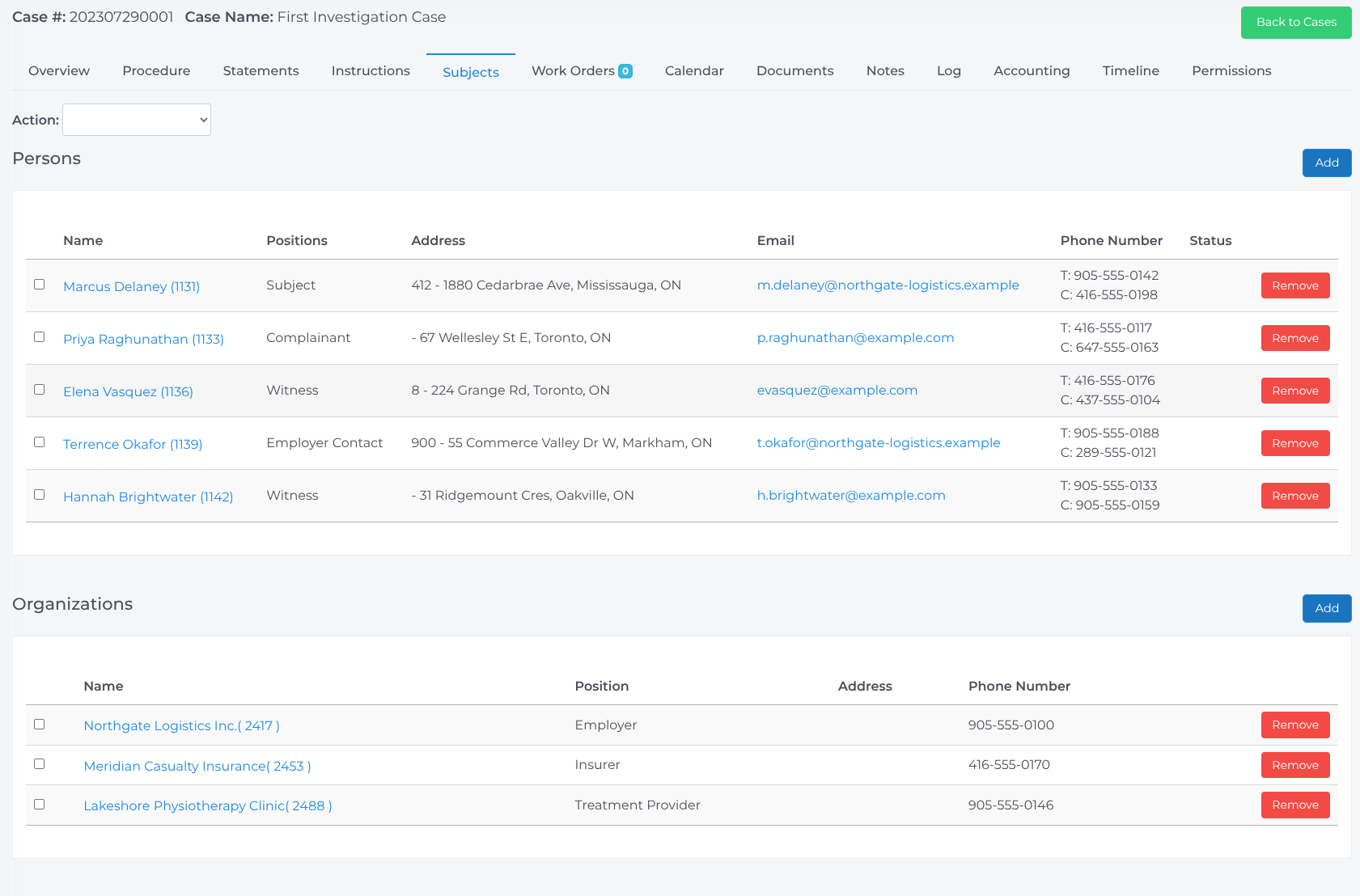Click h.brightwater@example.com email link
The image size is (1360, 896).
[x=851, y=495]
